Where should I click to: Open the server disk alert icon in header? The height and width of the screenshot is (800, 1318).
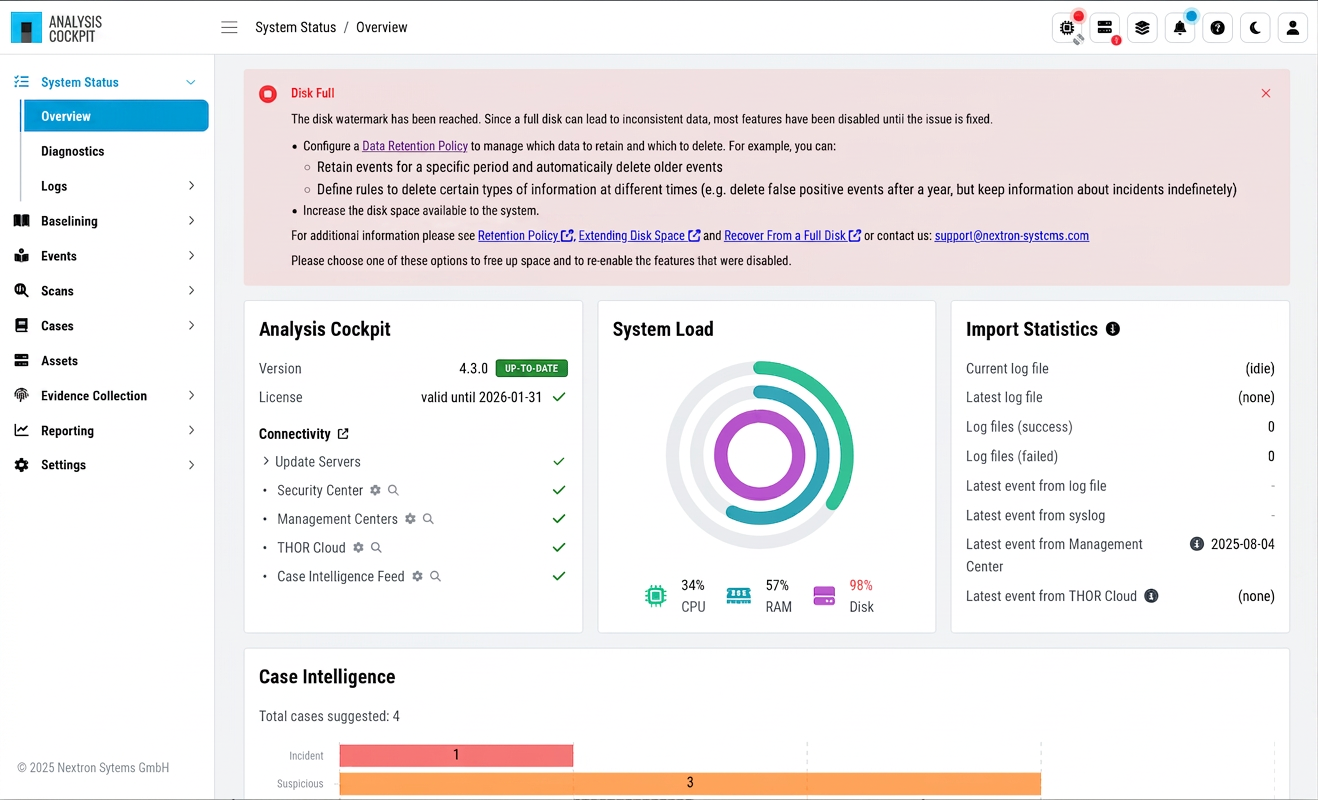[x=1105, y=28]
